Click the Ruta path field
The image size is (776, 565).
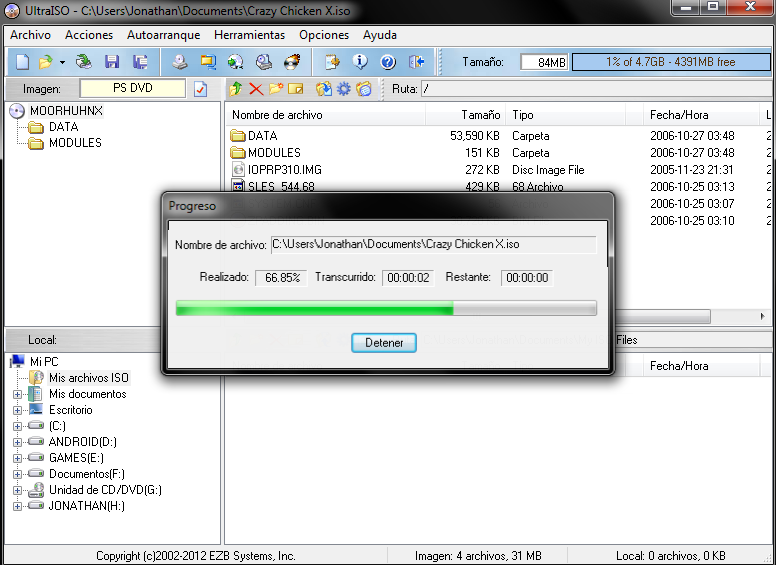(596, 89)
